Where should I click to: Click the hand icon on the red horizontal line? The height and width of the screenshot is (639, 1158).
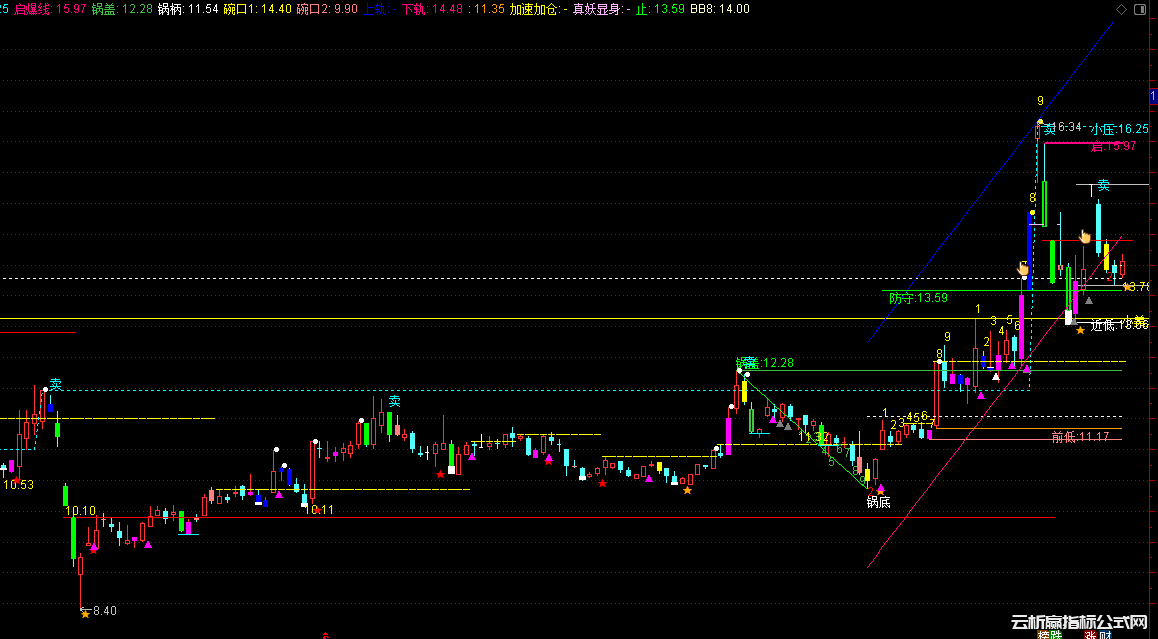[x=1084, y=237]
